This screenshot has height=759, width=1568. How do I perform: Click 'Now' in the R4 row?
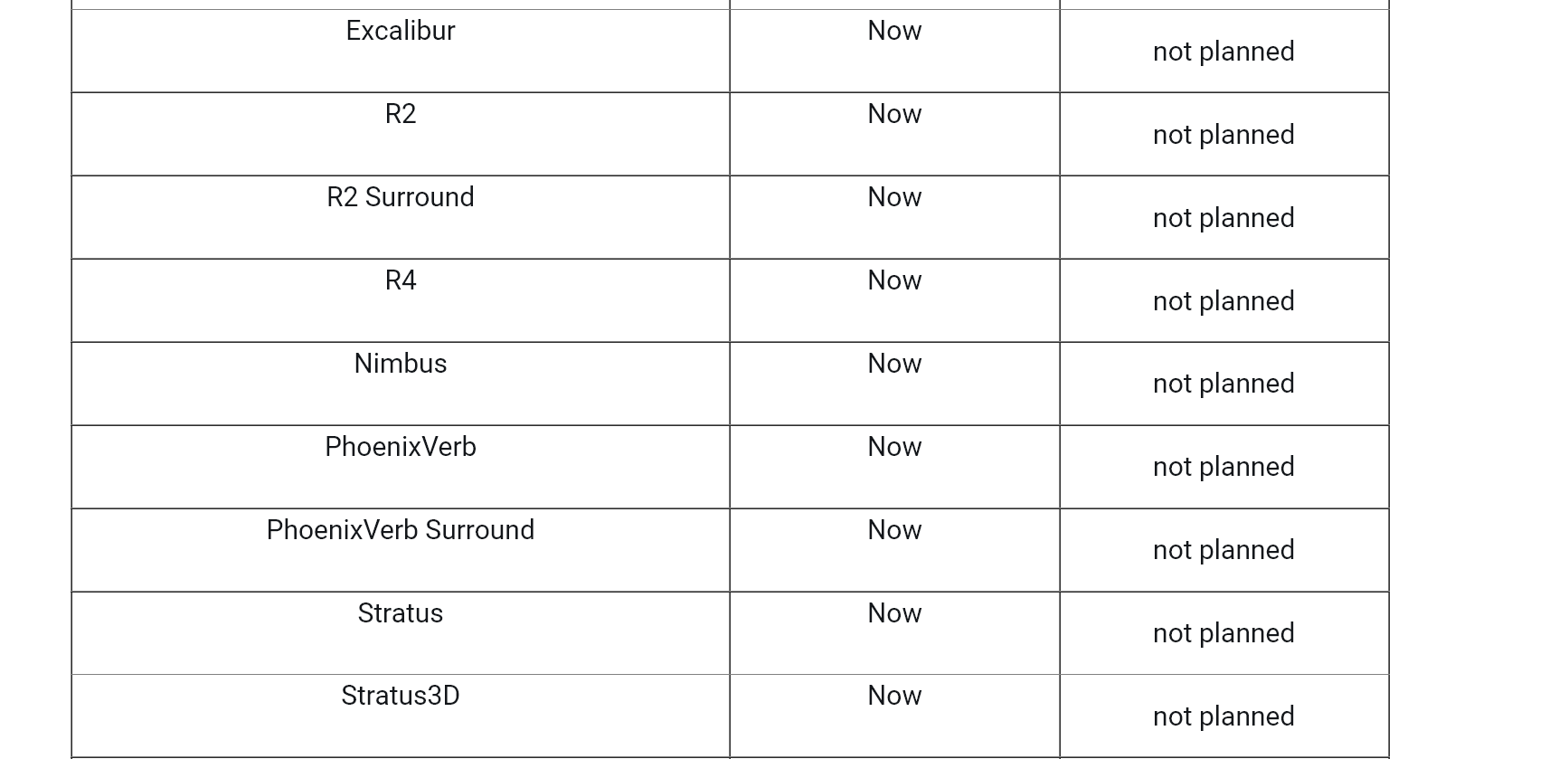(x=894, y=280)
